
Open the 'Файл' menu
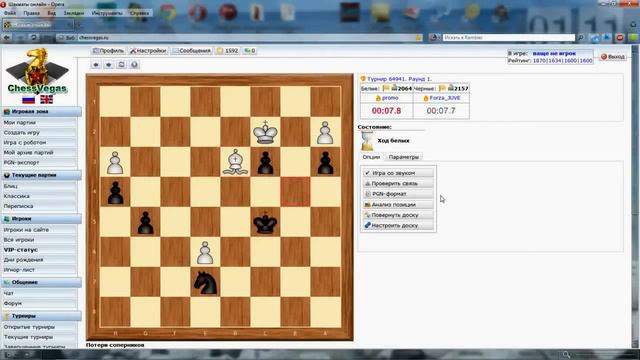coord(10,13)
